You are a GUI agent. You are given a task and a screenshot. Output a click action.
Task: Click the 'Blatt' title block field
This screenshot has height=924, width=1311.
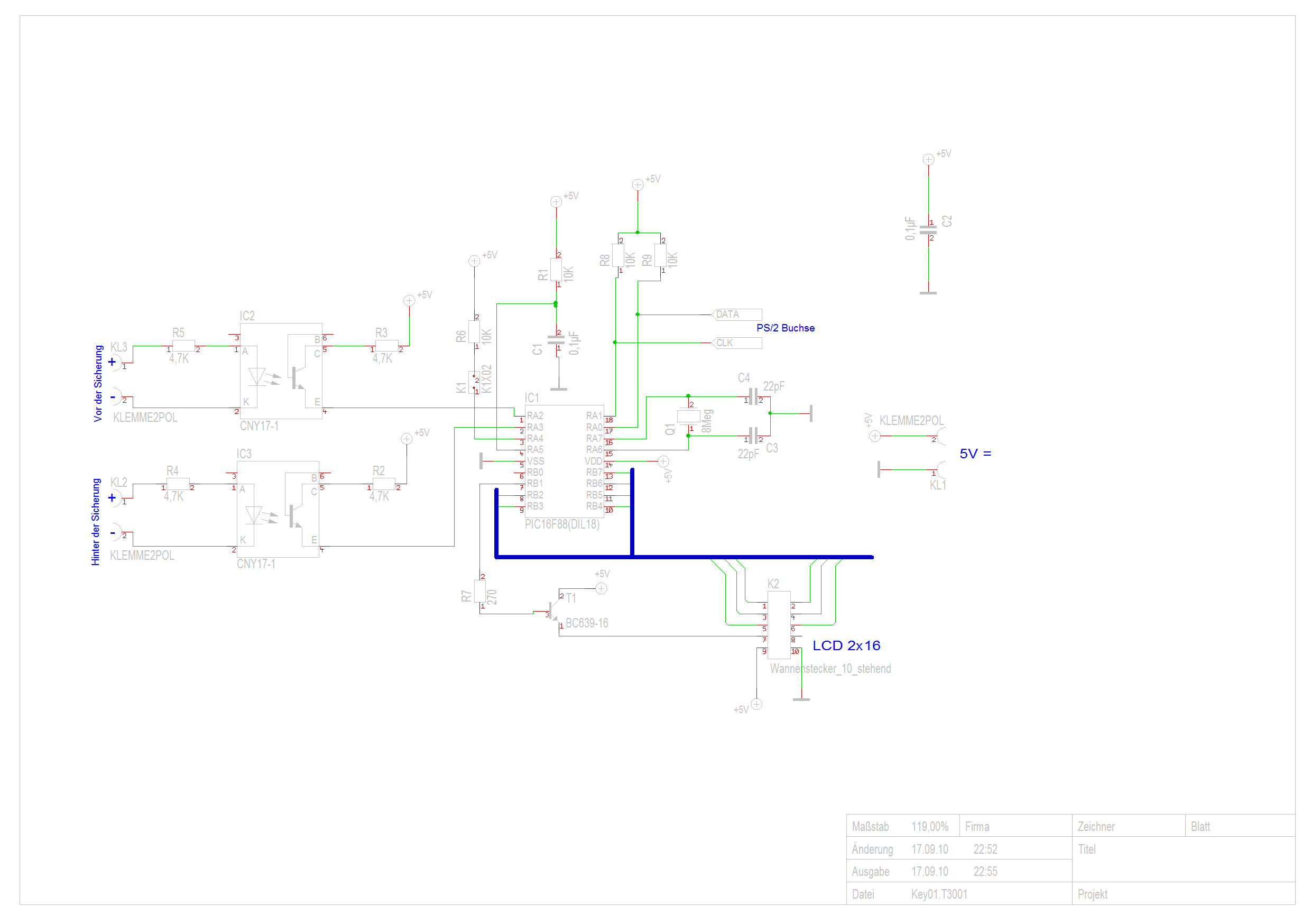click(x=1200, y=827)
